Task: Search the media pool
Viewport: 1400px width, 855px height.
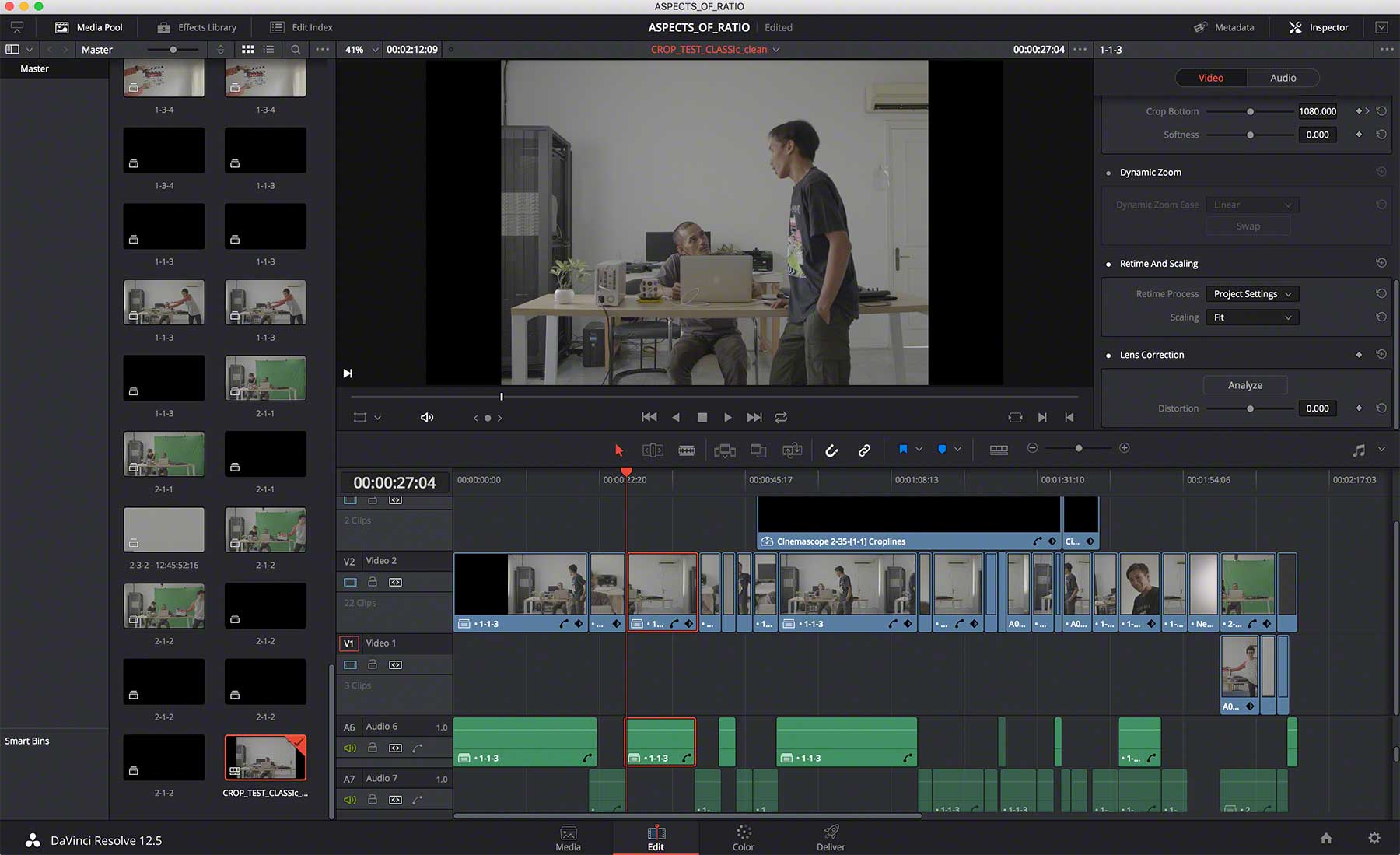Action: pos(296,49)
